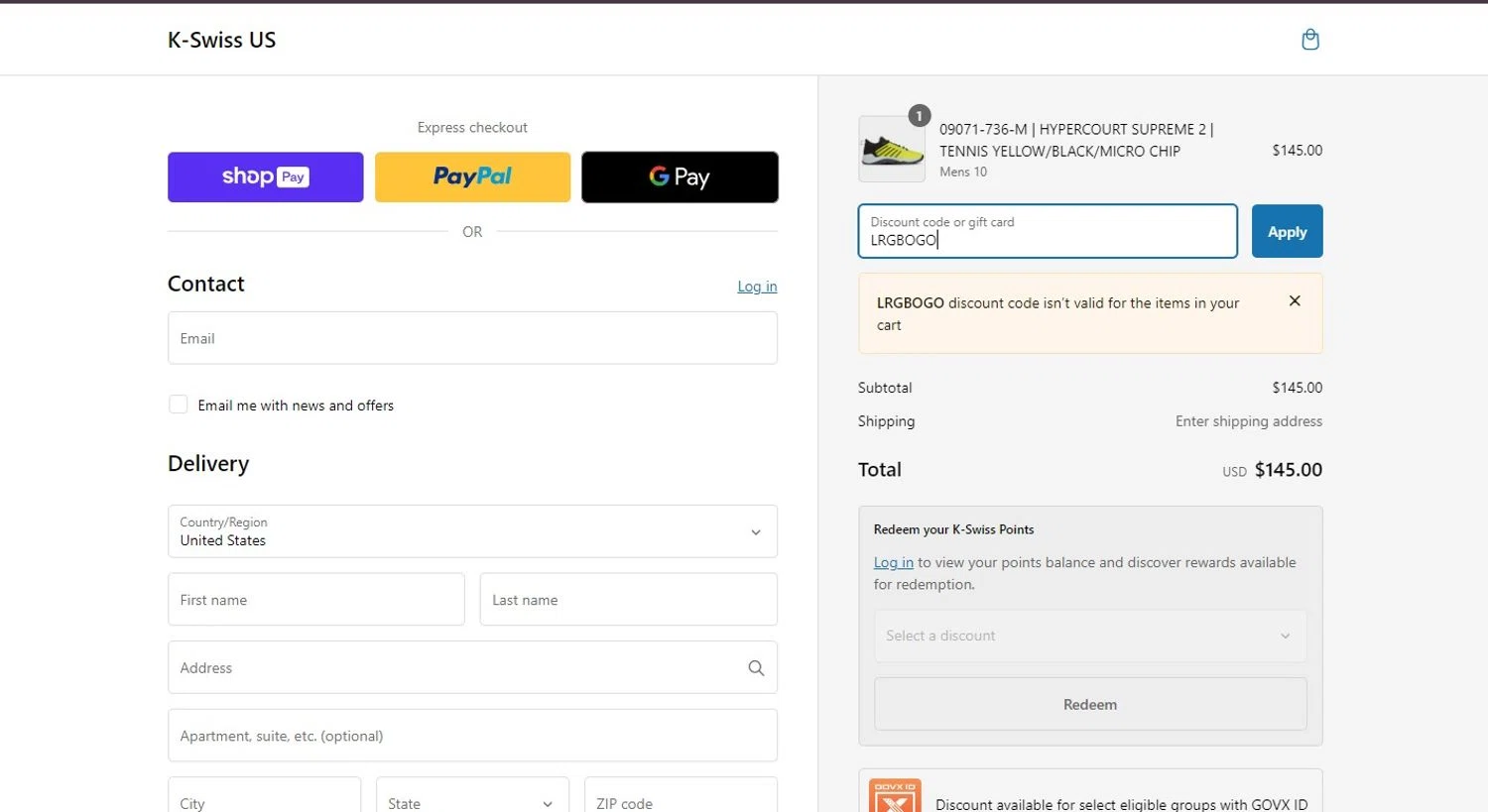1488x812 pixels.
Task: Click the USD $145.00 total amount
Action: 1272,470
